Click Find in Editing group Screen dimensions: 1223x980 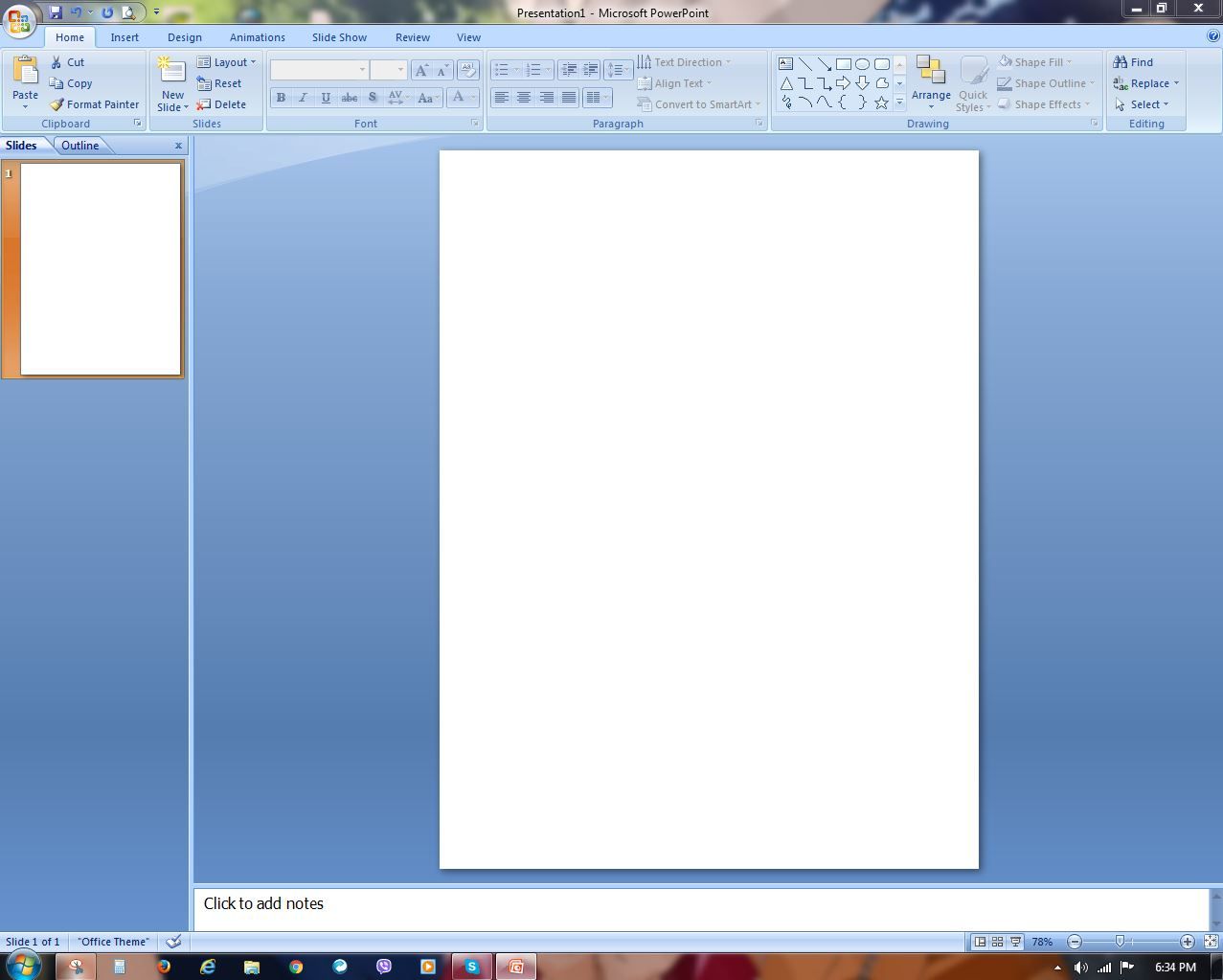point(1133,62)
